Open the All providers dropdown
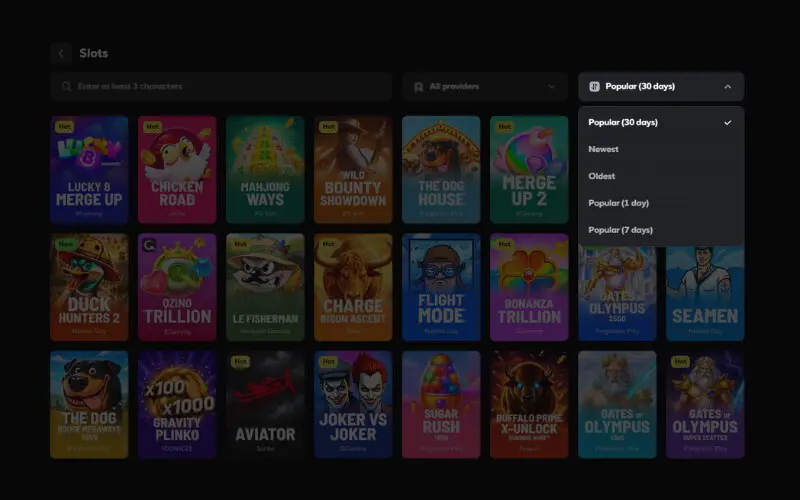Screen dimensions: 800x500 [x=485, y=86]
